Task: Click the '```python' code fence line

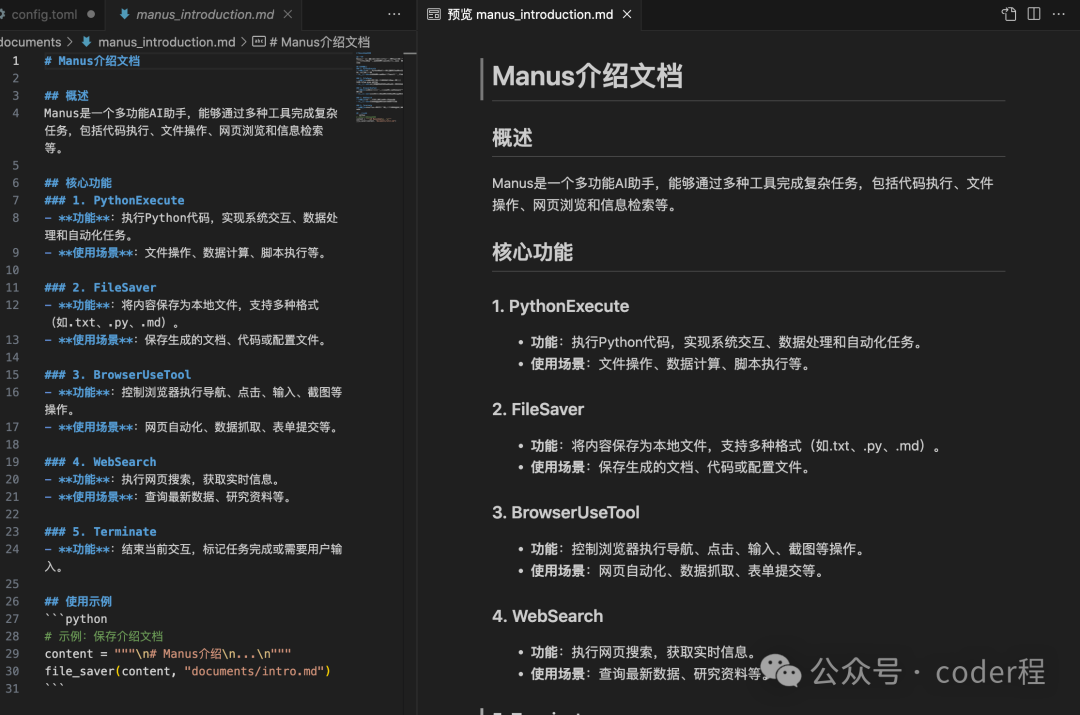Action: (76, 619)
